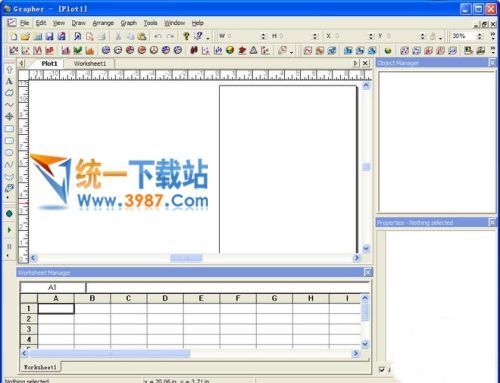Close the Worksheet Manager panel
This screenshot has height=383, width=500.
[x=367, y=272]
